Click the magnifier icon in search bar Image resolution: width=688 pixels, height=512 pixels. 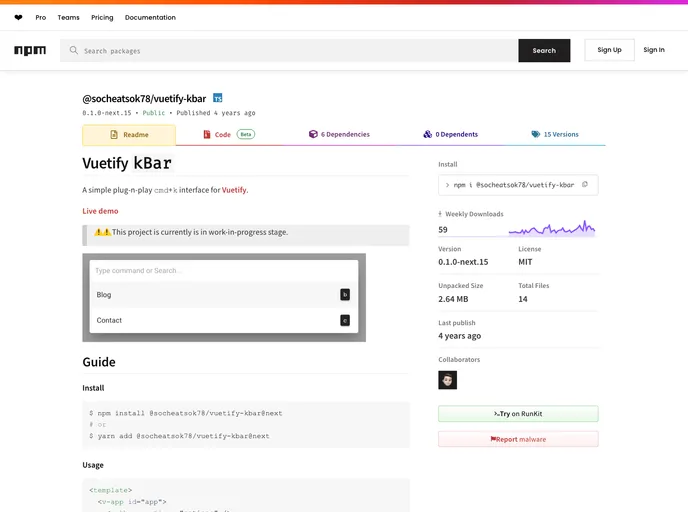[x=73, y=50]
